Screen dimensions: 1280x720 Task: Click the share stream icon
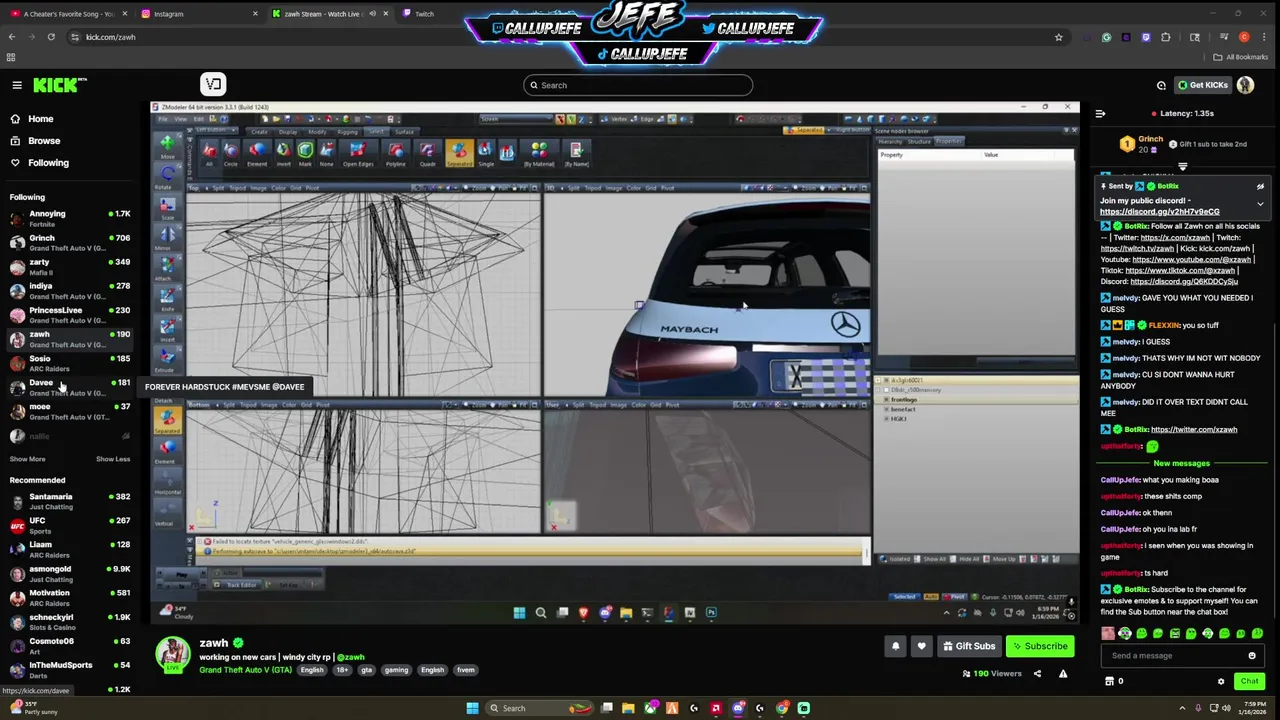(1037, 674)
